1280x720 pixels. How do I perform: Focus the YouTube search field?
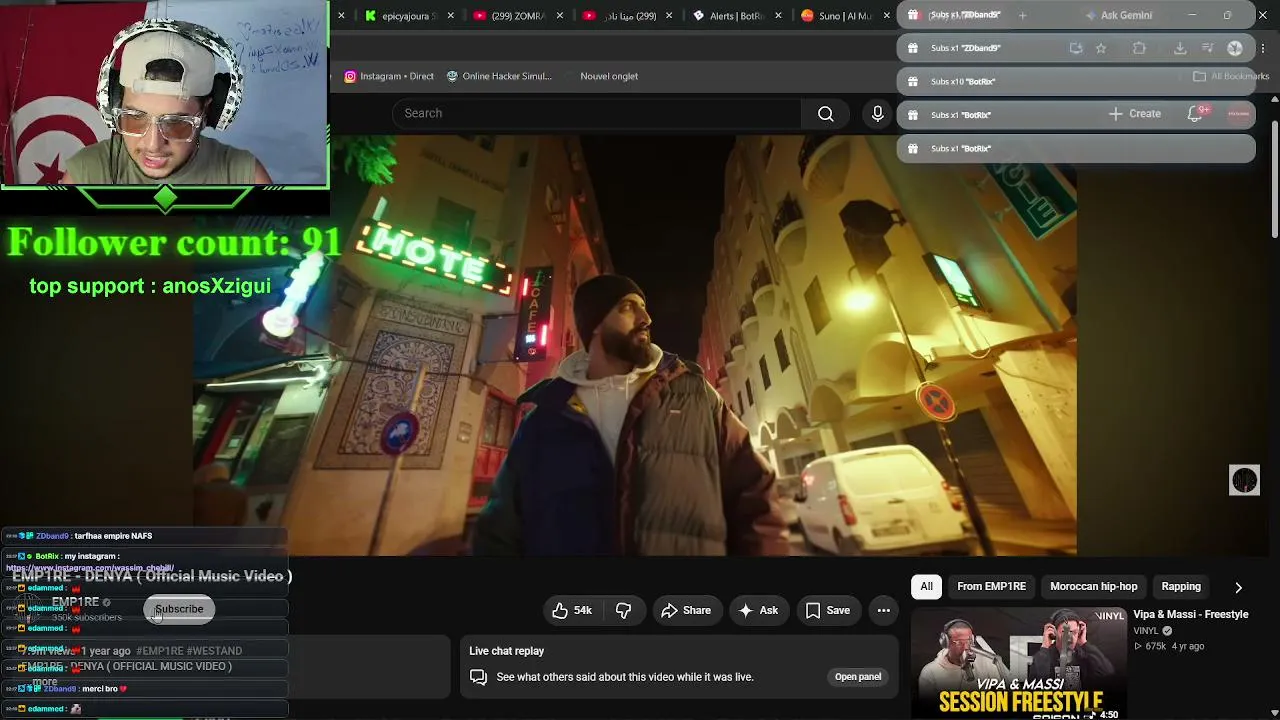coord(597,114)
